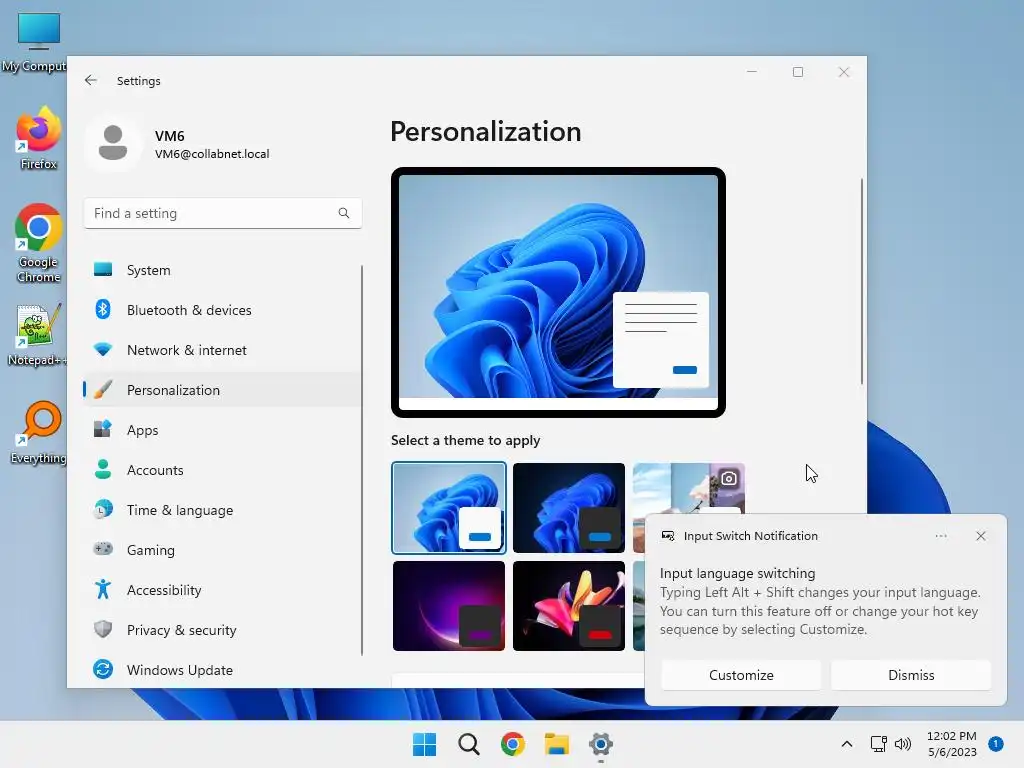Screen dimensions: 1024x768
Task: Click the Settings gear on the taskbar
Action: tap(601, 744)
